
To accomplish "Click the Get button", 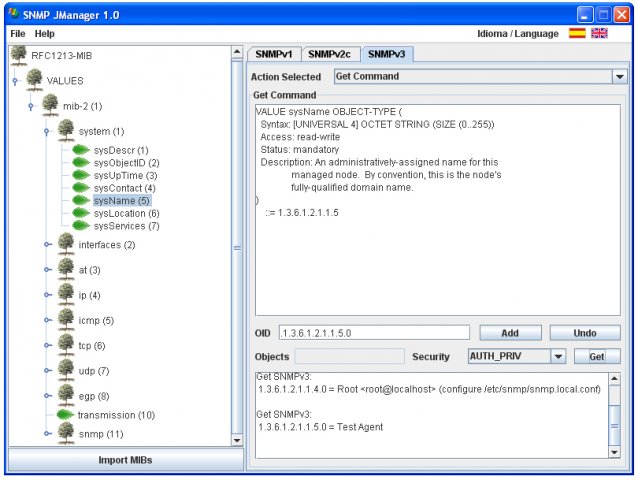I will [x=597, y=356].
